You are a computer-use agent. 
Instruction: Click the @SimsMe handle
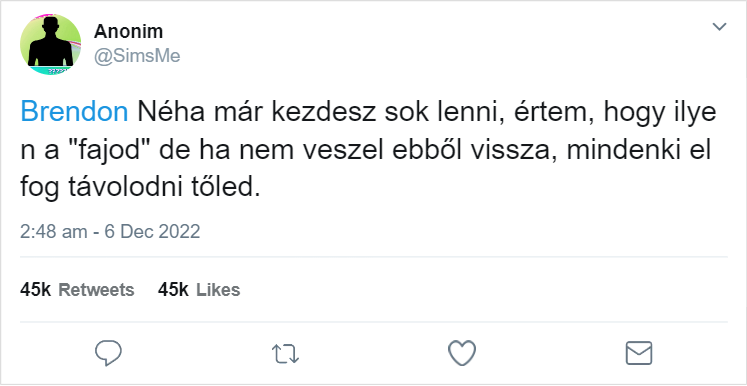137,56
